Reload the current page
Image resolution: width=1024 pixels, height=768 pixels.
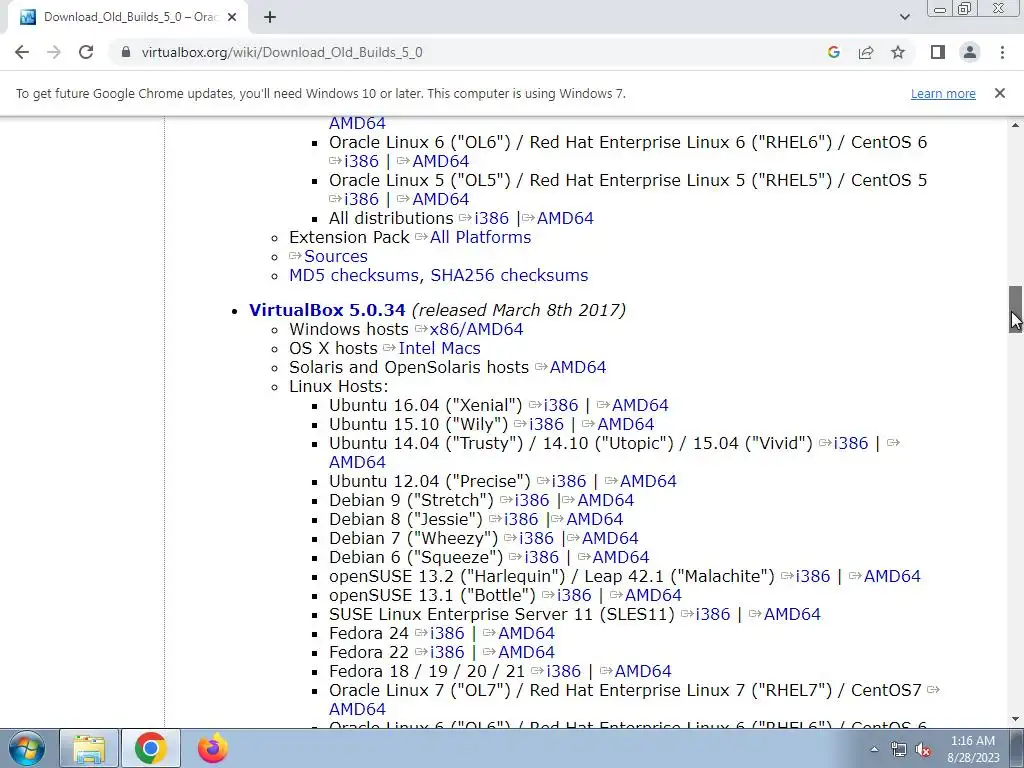[x=86, y=52]
